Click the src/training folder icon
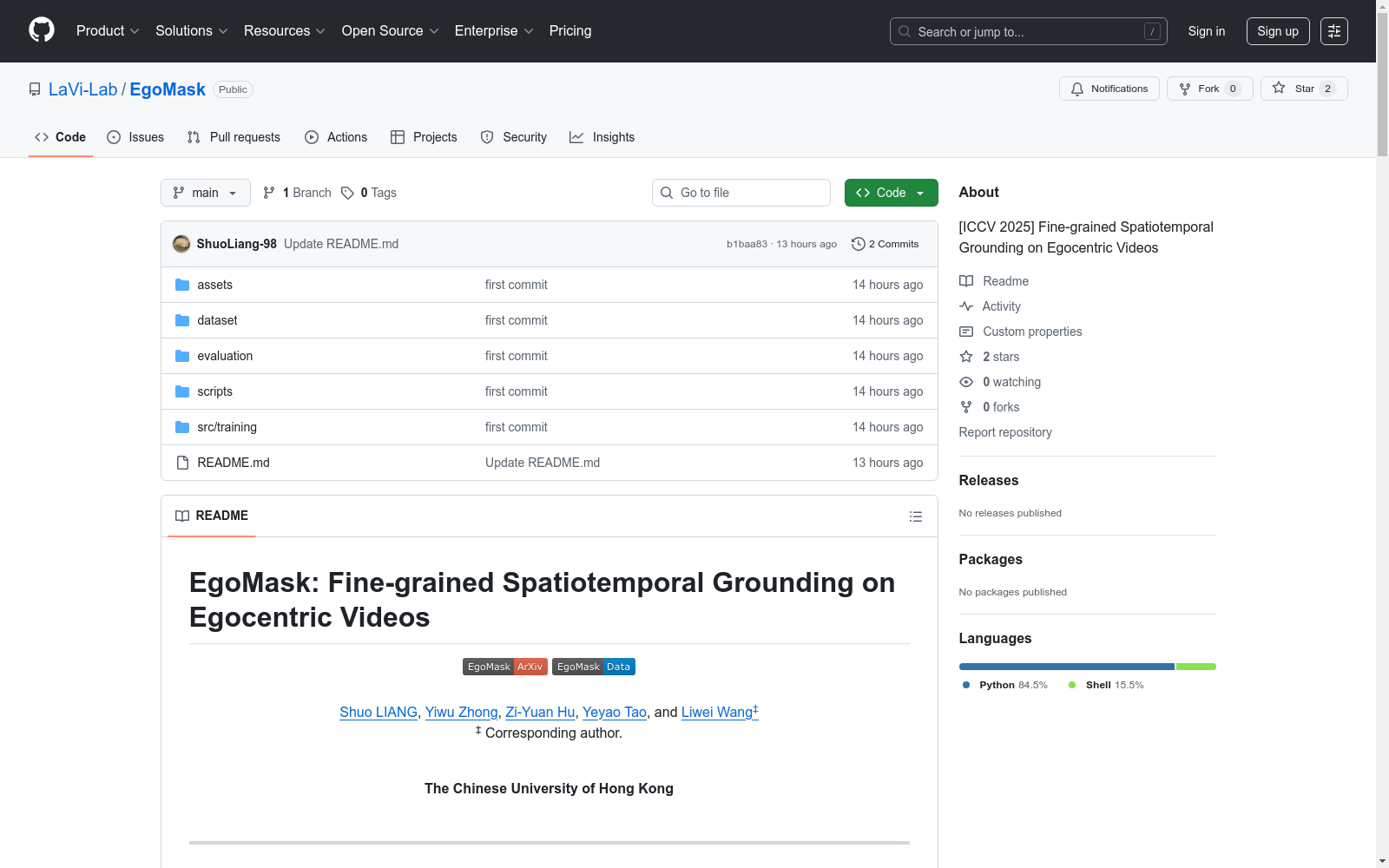The image size is (1389, 868). tap(182, 427)
